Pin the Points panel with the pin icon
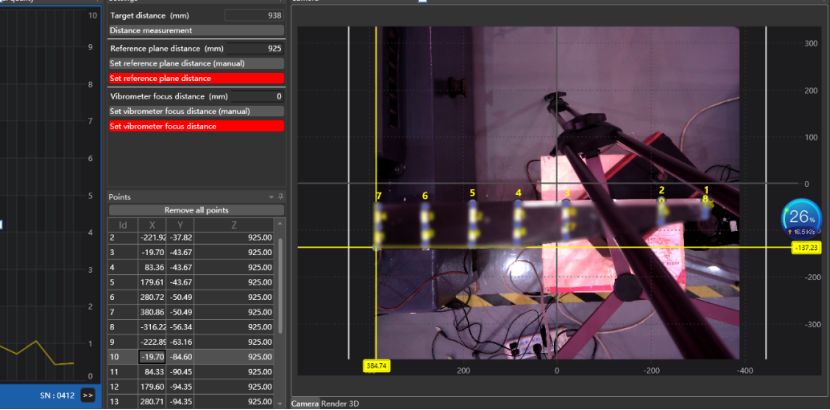The width and height of the screenshot is (830, 410). click(x=280, y=197)
